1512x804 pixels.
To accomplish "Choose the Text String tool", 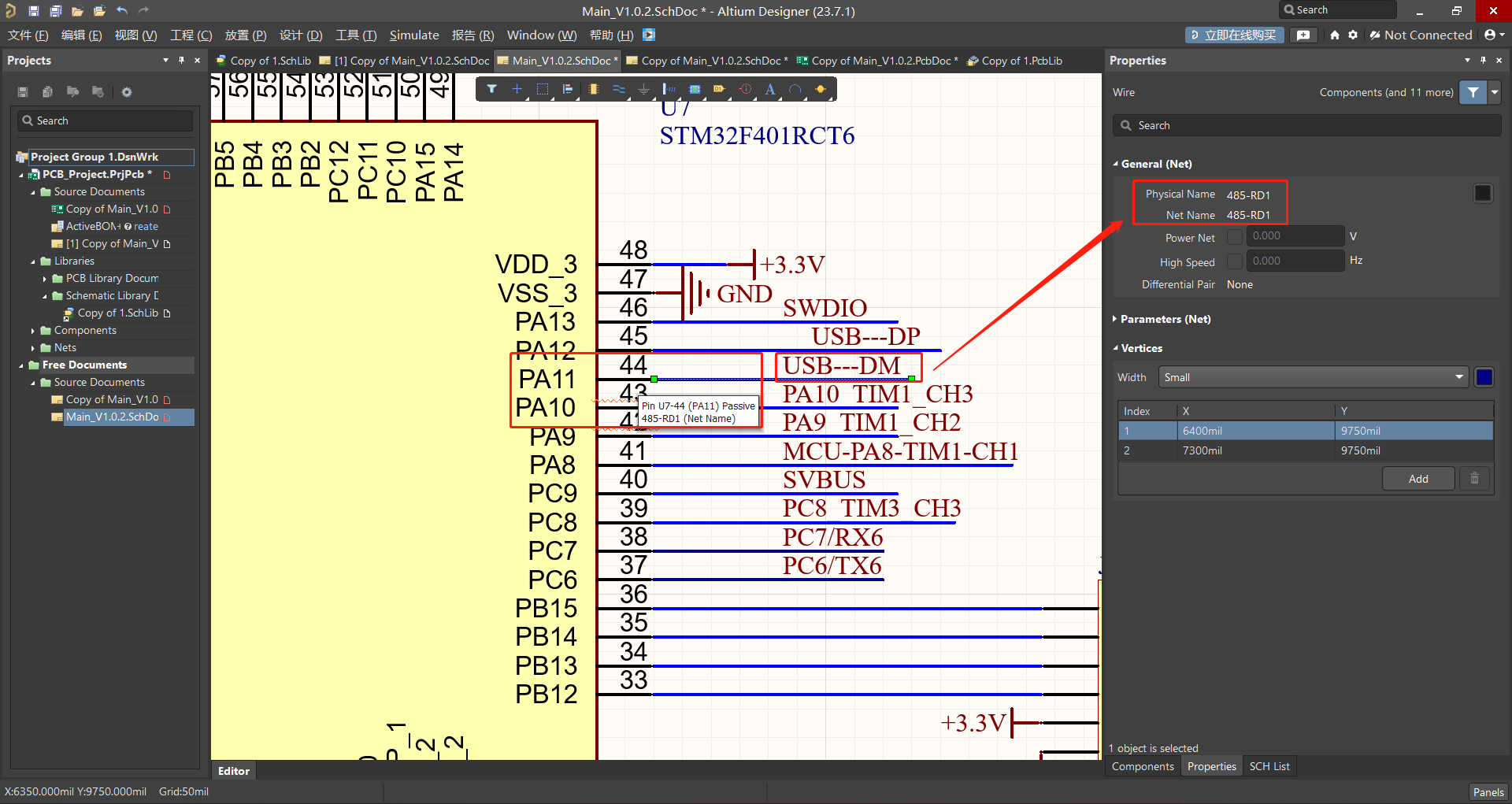I will point(770,89).
